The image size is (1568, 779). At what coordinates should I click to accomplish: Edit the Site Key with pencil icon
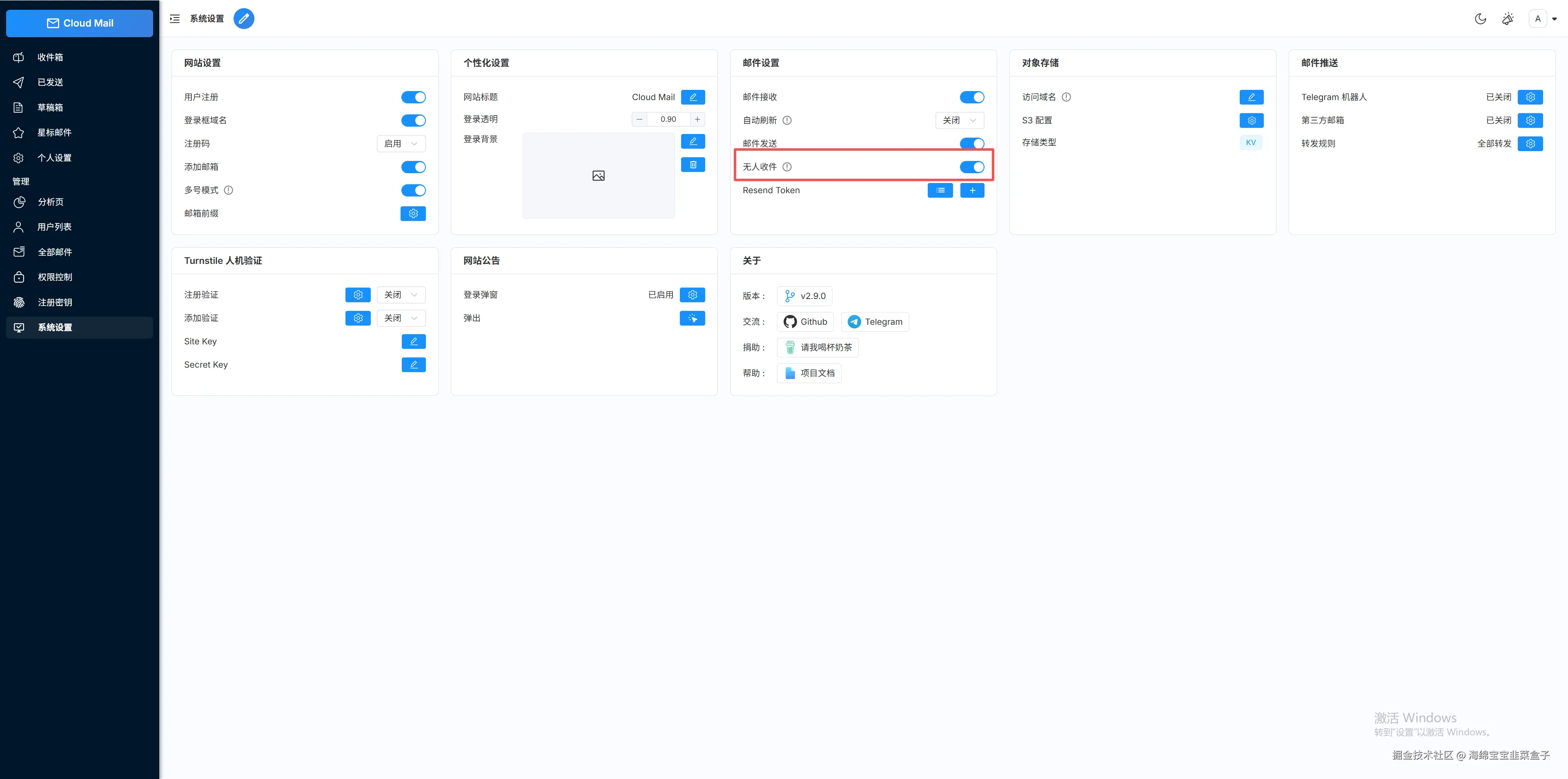pos(413,342)
